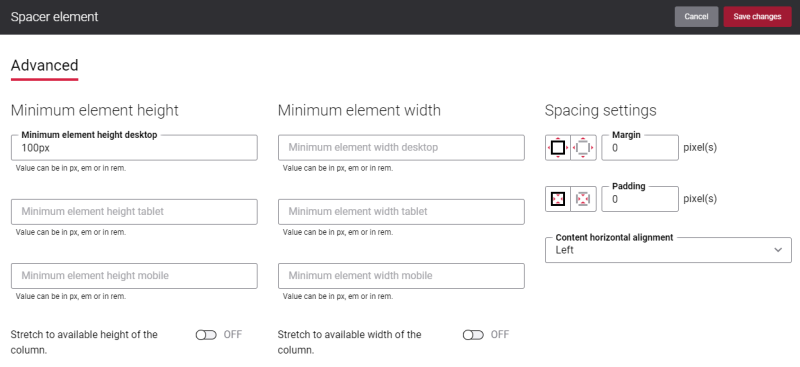Click the Minimum element height tablet field

point(134,212)
